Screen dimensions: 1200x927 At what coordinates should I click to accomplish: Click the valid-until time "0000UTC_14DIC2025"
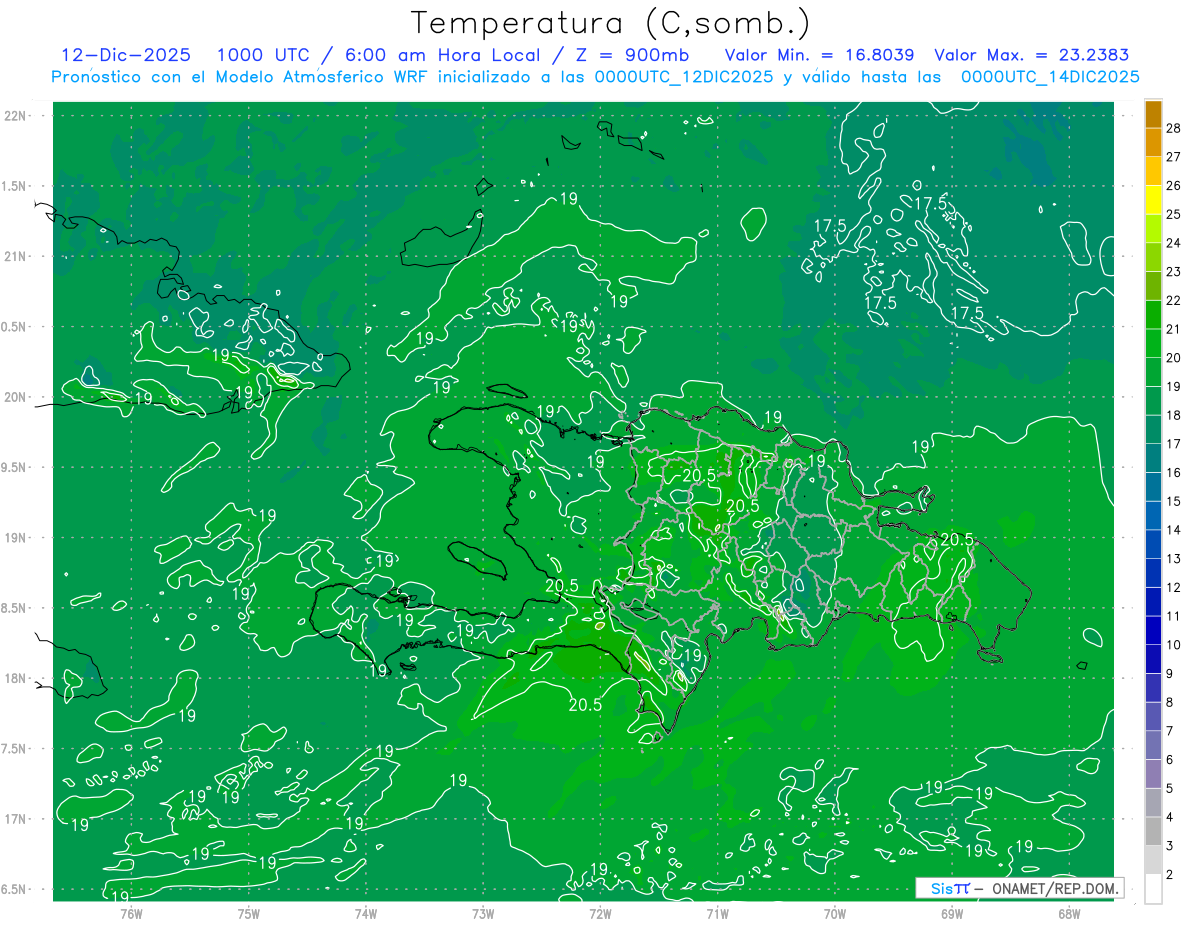pos(1050,77)
